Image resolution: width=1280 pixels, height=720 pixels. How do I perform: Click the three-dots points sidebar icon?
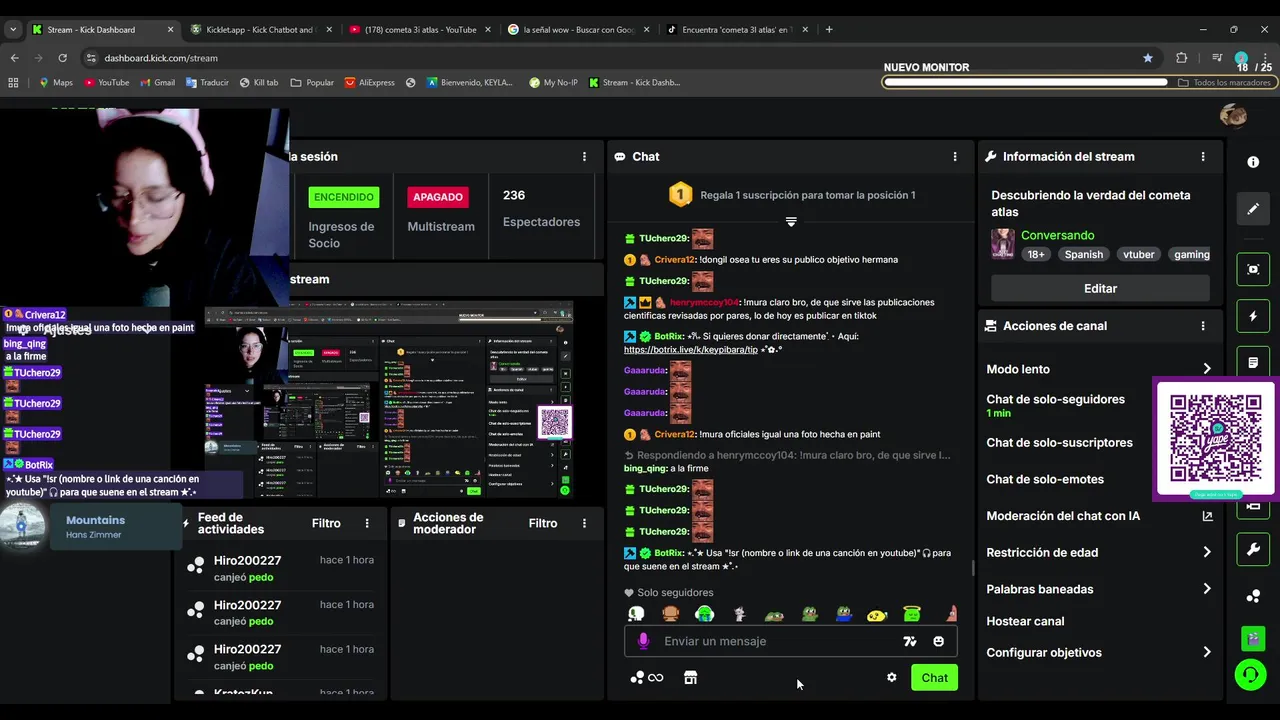pos(1253,596)
